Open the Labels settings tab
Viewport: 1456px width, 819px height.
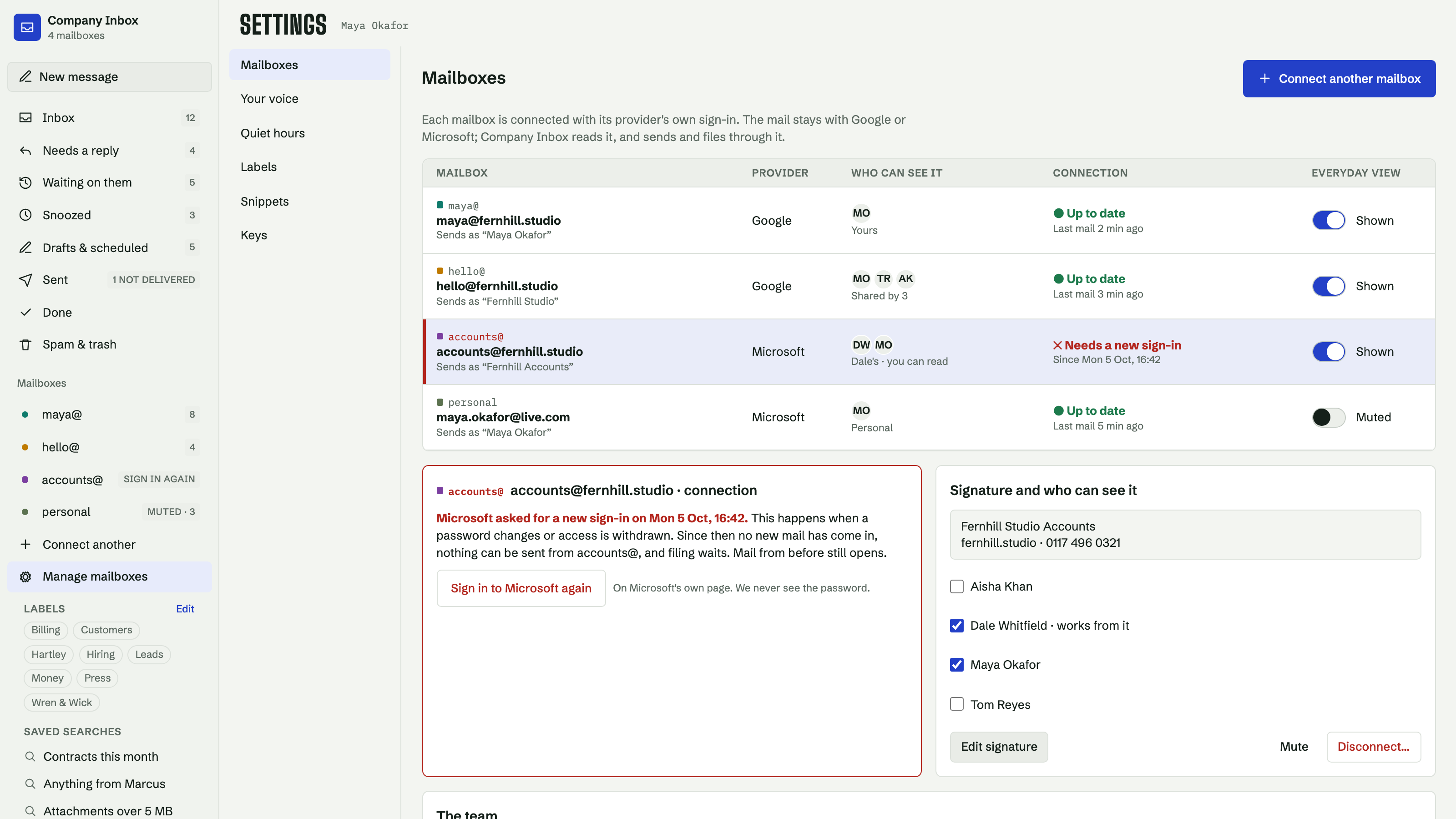(310, 167)
